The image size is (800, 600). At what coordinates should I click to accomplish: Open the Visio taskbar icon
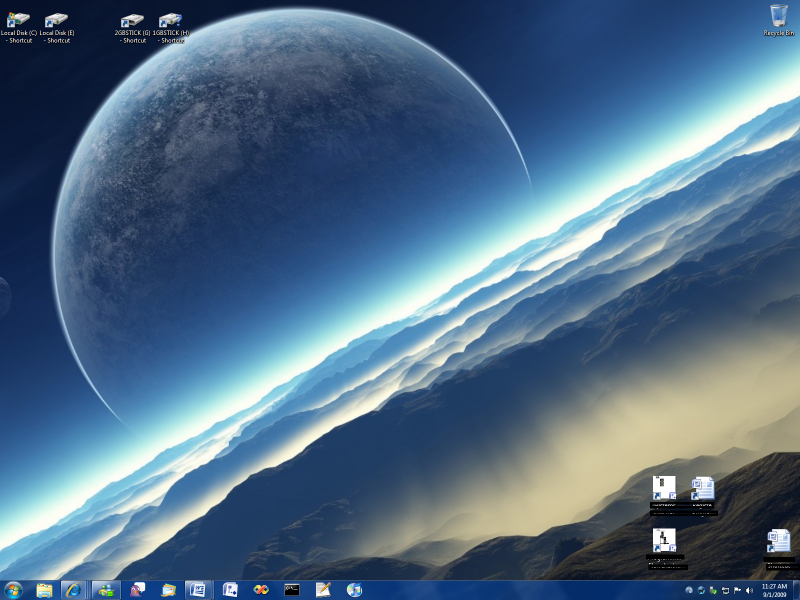(230, 590)
